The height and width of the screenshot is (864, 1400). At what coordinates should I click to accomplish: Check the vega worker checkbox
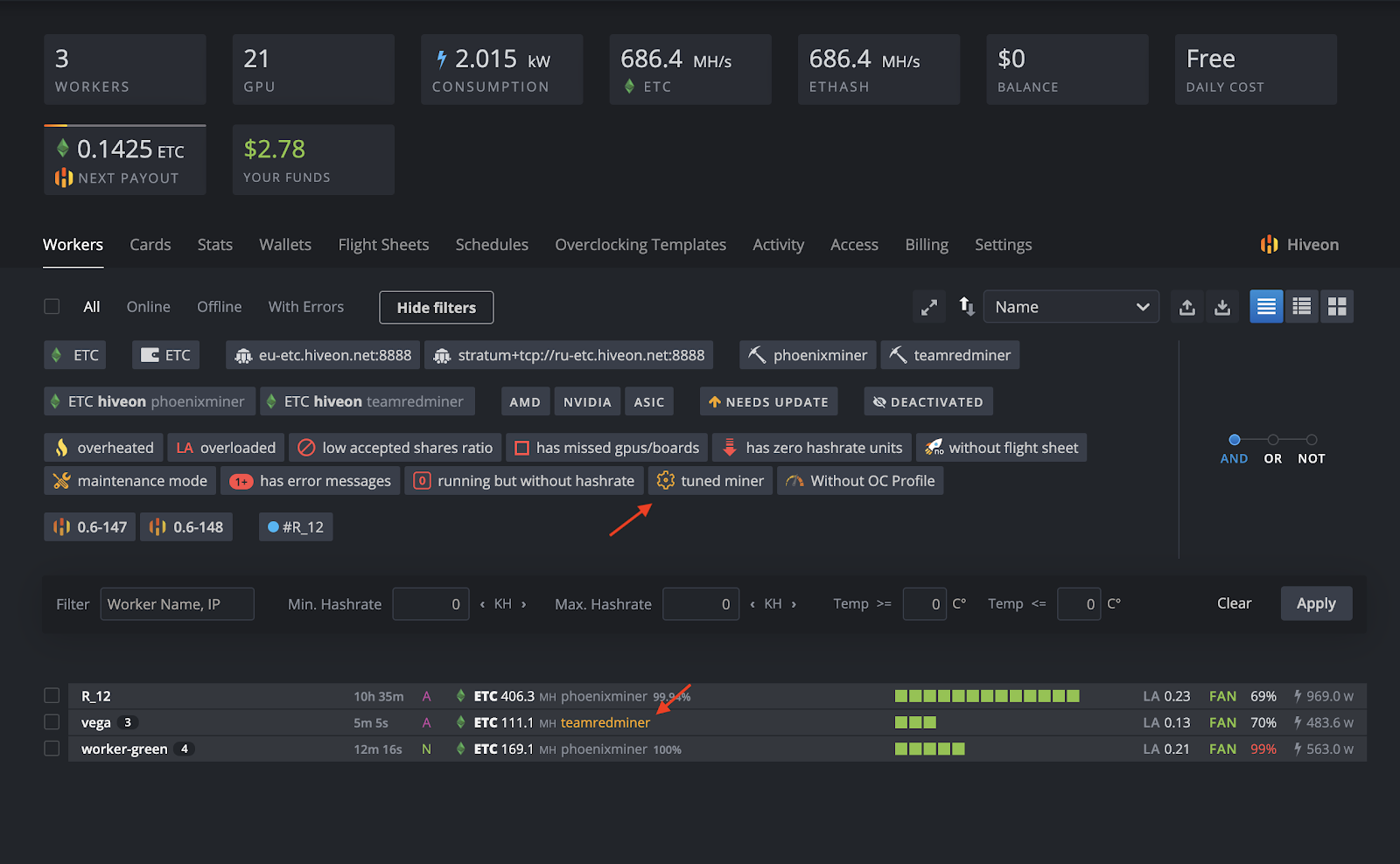52,722
